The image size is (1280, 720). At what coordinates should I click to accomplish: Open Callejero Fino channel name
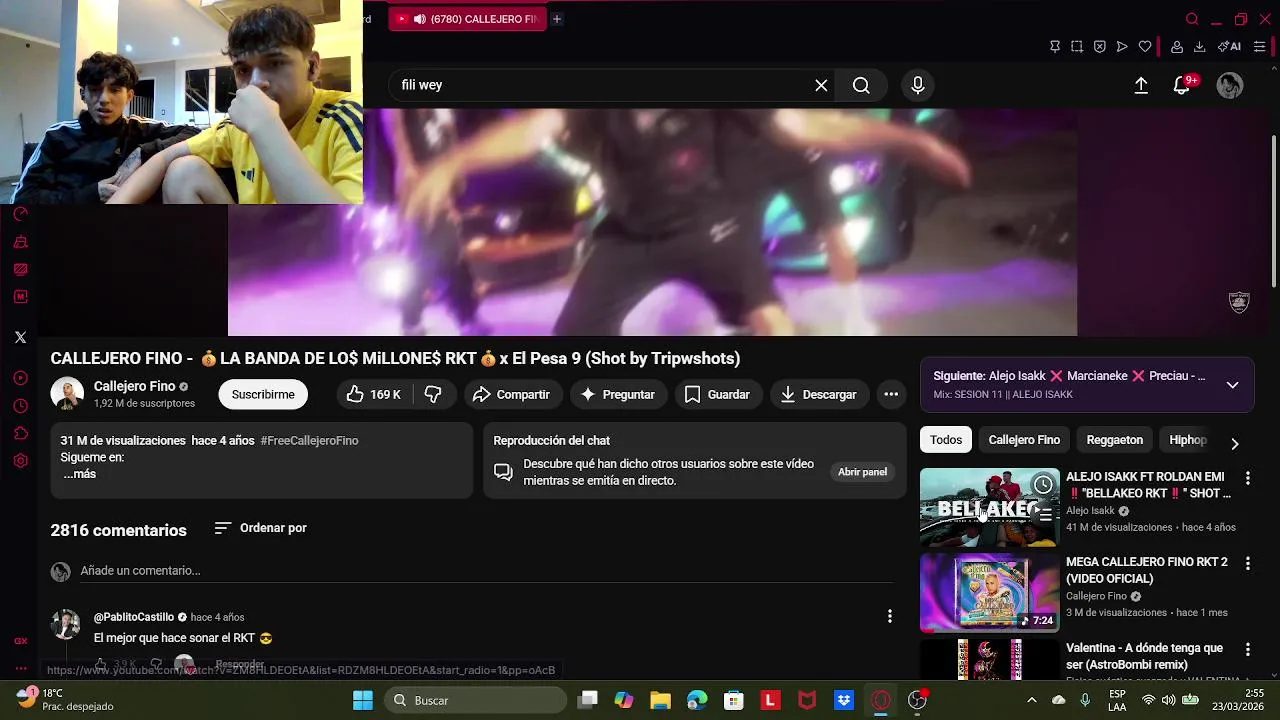pyautogui.click(x=134, y=386)
